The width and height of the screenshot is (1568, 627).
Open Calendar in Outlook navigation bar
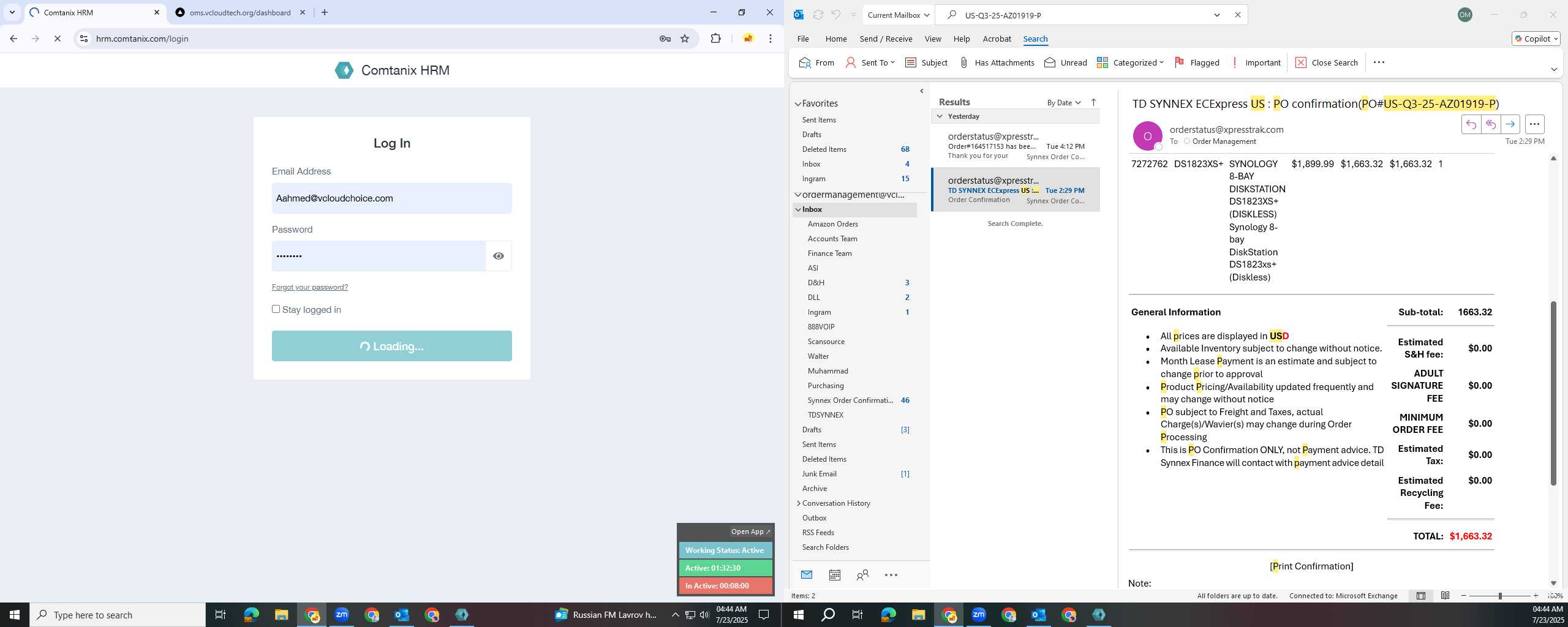click(834, 575)
